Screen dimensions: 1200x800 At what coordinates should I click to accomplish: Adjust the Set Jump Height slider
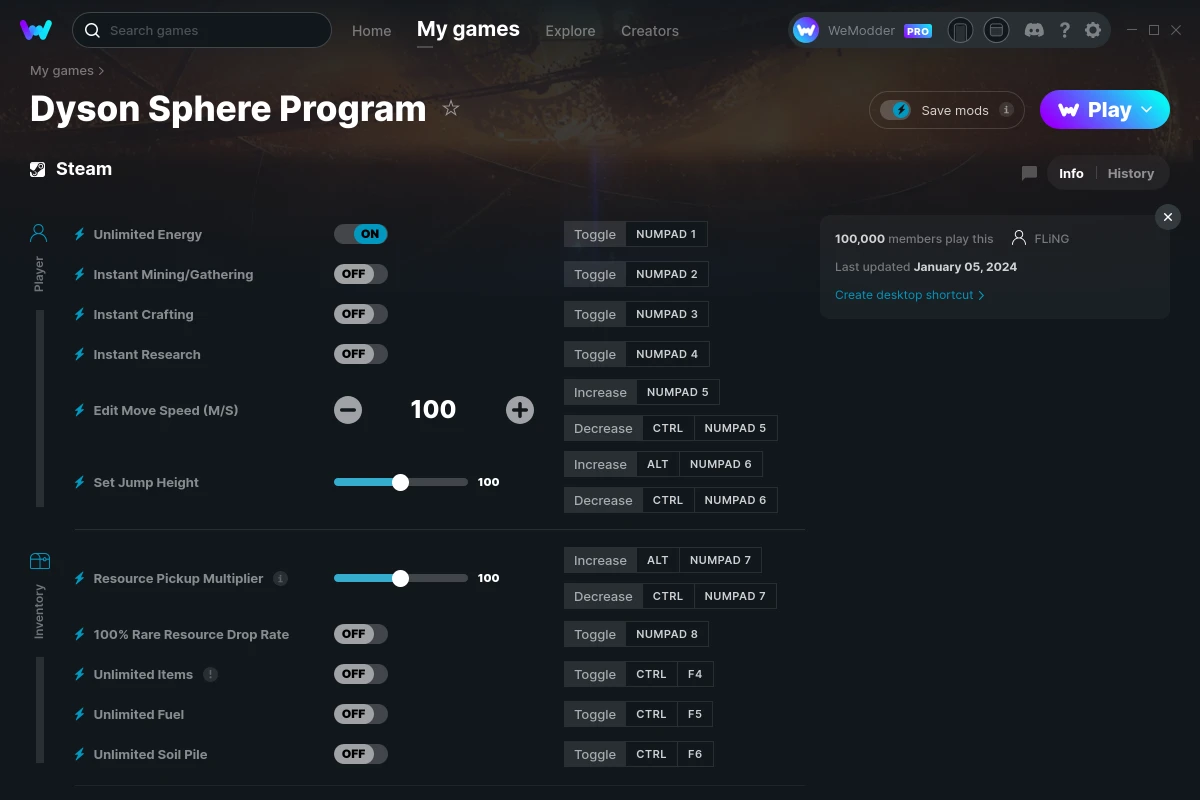click(401, 481)
